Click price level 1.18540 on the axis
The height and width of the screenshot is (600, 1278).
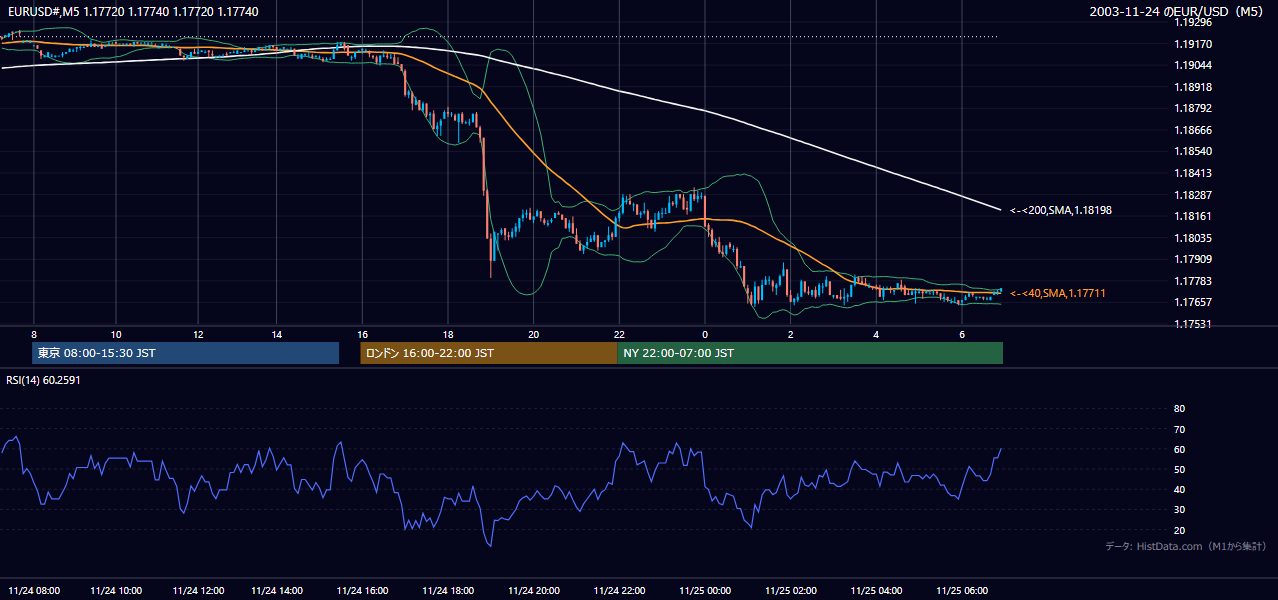coord(1192,151)
